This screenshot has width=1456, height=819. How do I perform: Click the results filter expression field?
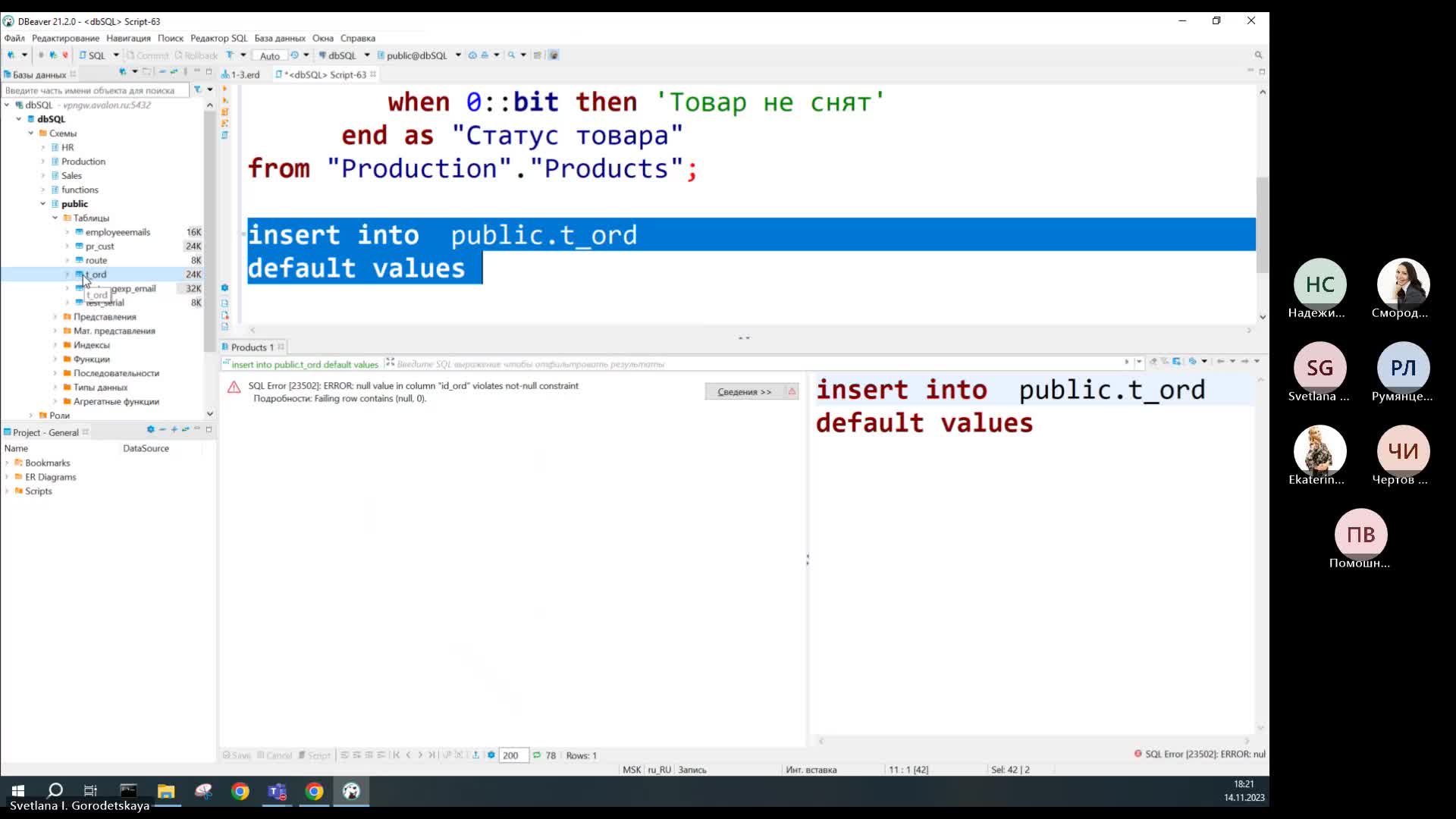click(758, 364)
